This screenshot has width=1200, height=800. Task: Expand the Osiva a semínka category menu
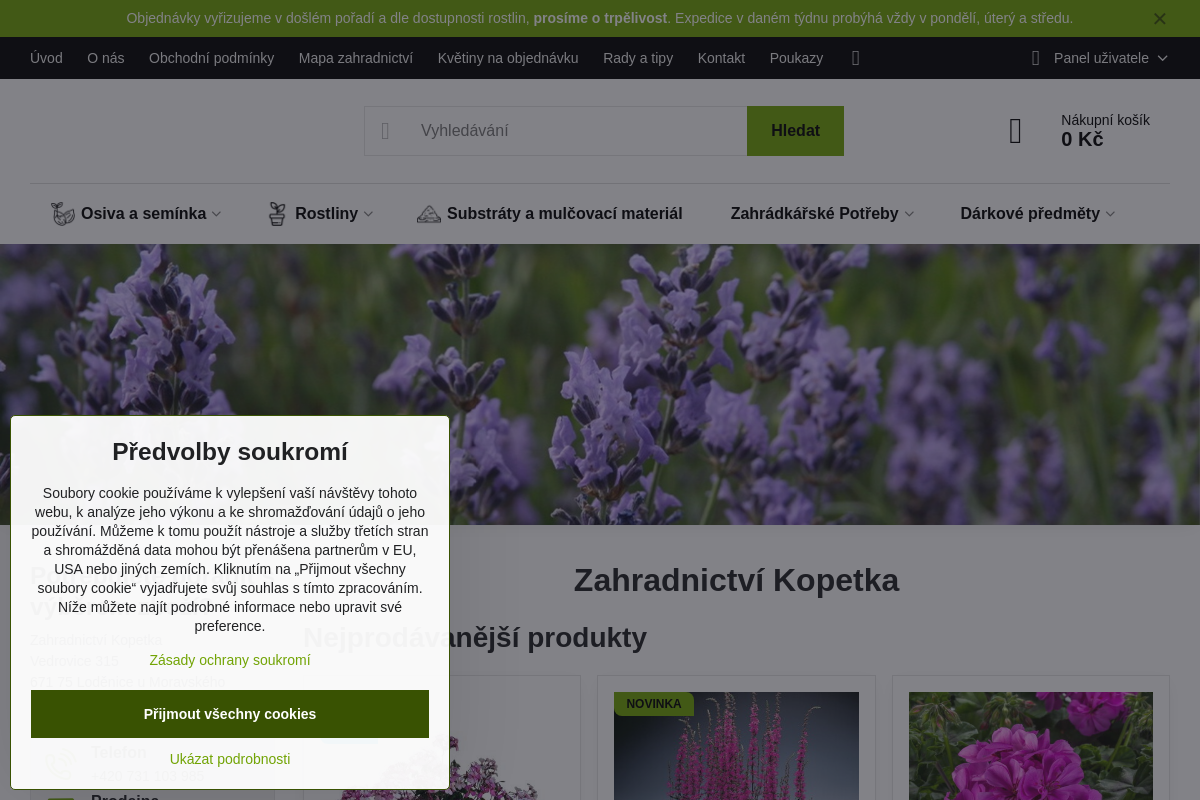(x=150, y=214)
